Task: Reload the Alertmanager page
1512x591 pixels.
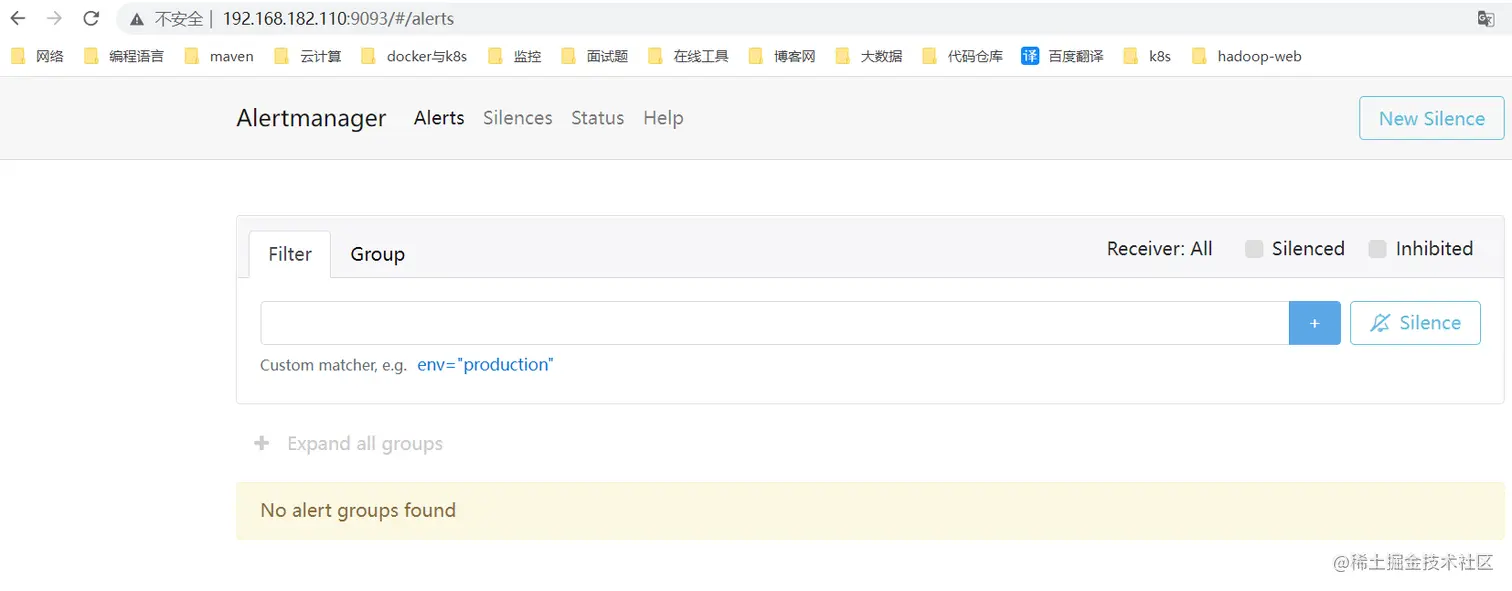Action: 90,18
